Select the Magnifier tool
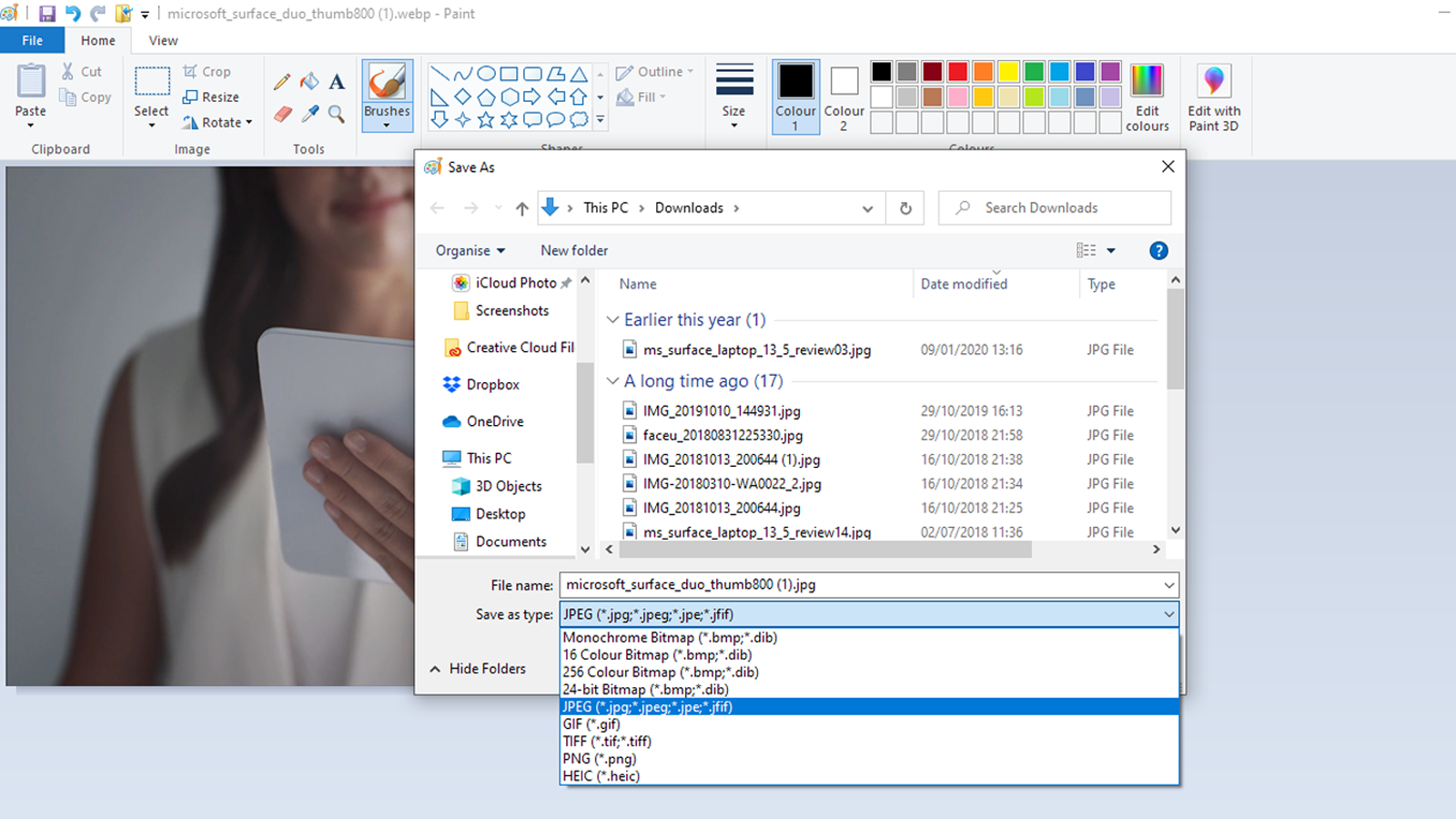 (337, 114)
